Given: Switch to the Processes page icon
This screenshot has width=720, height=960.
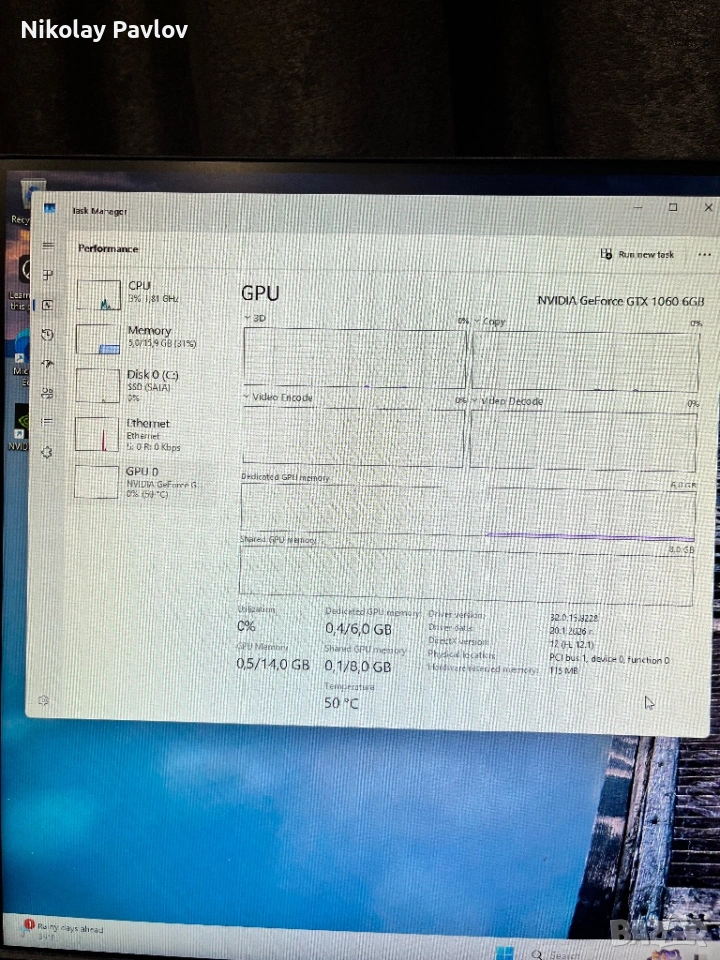Looking at the screenshot, I should 47,275.
